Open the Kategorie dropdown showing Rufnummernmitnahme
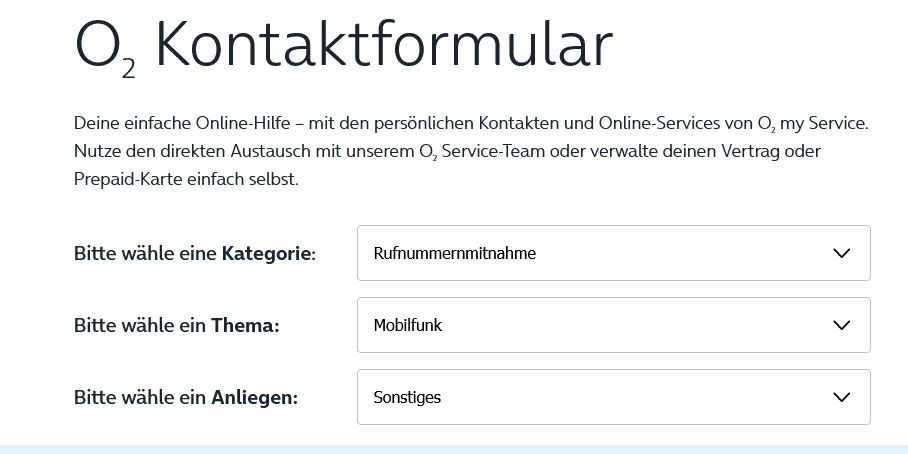Image resolution: width=908 pixels, height=454 pixels. (x=613, y=253)
